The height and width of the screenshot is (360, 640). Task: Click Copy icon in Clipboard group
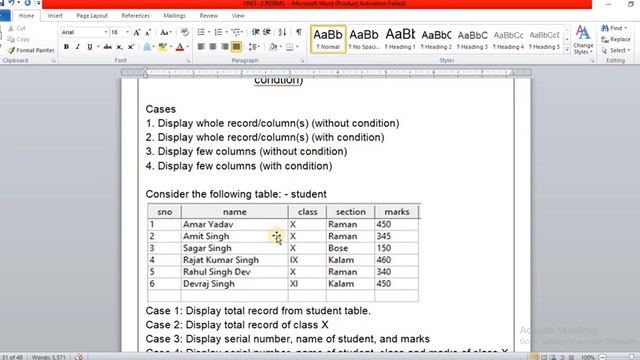coord(18,39)
